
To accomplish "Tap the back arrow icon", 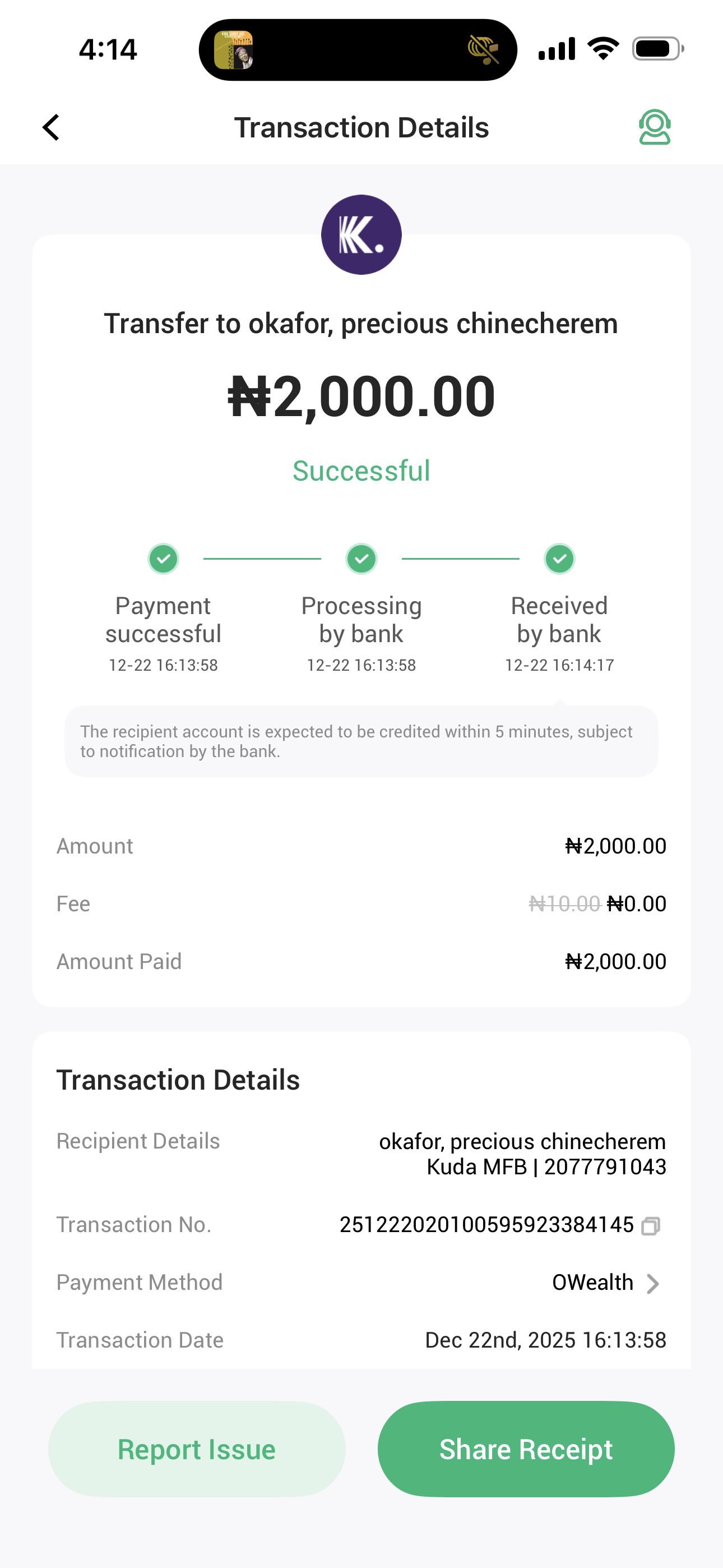I will click(51, 127).
